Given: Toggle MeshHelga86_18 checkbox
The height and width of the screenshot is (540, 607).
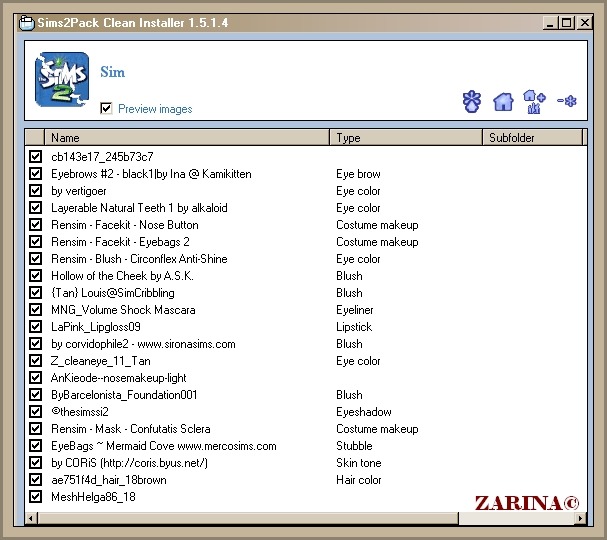Looking at the screenshot, I should coord(36,497).
